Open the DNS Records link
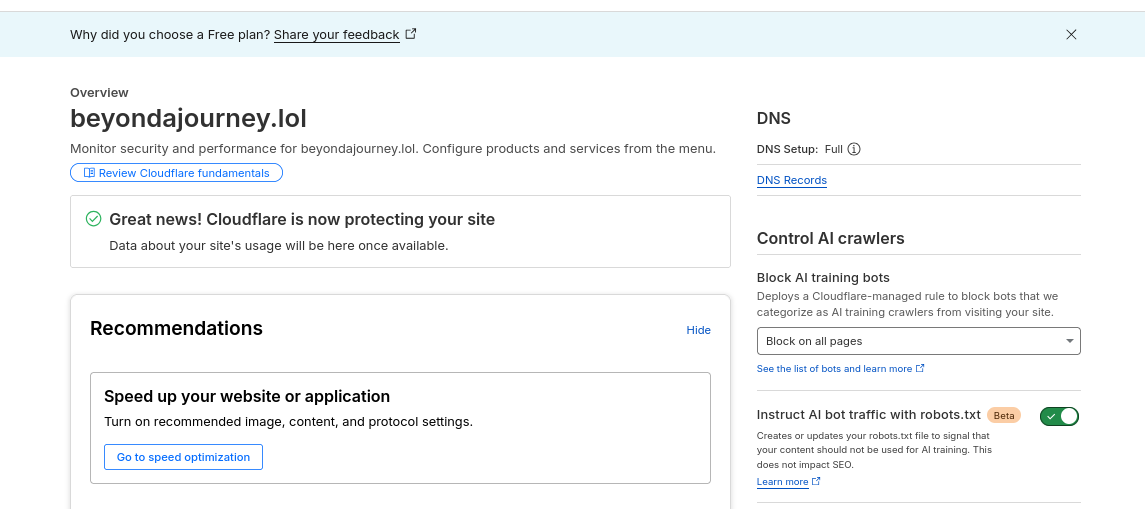Viewport: 1145px width, 509px height. (792, 180)
